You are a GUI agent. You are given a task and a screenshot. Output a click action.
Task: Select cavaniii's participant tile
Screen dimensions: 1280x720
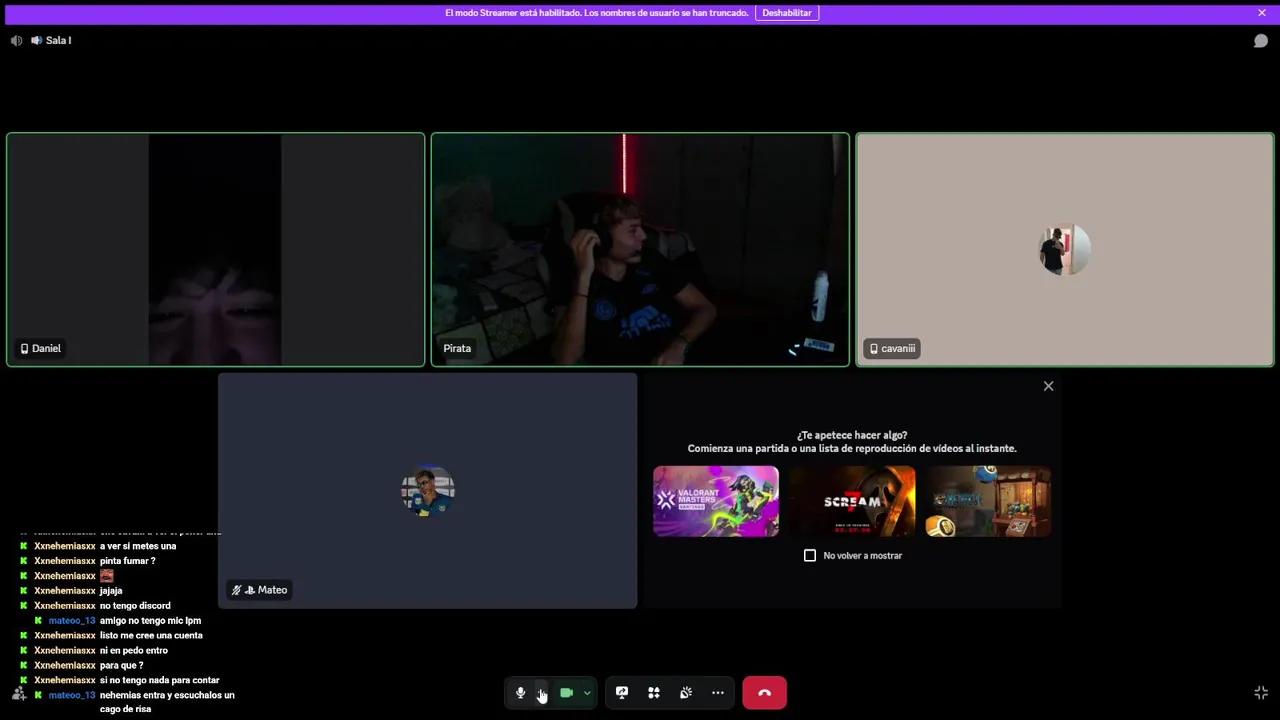tap(1065, 250)
